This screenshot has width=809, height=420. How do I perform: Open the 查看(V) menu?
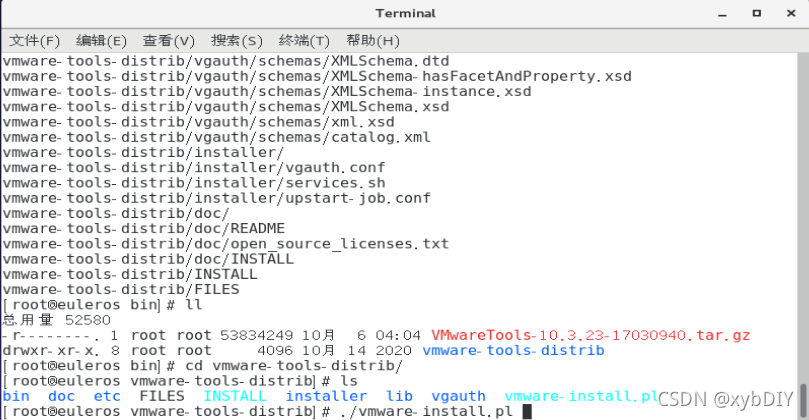coord(169,41)
